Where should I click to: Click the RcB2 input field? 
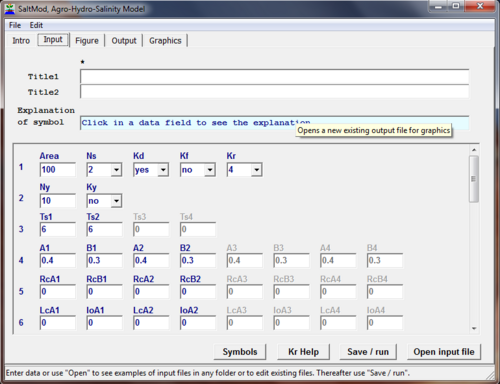[x=198, y=292]
